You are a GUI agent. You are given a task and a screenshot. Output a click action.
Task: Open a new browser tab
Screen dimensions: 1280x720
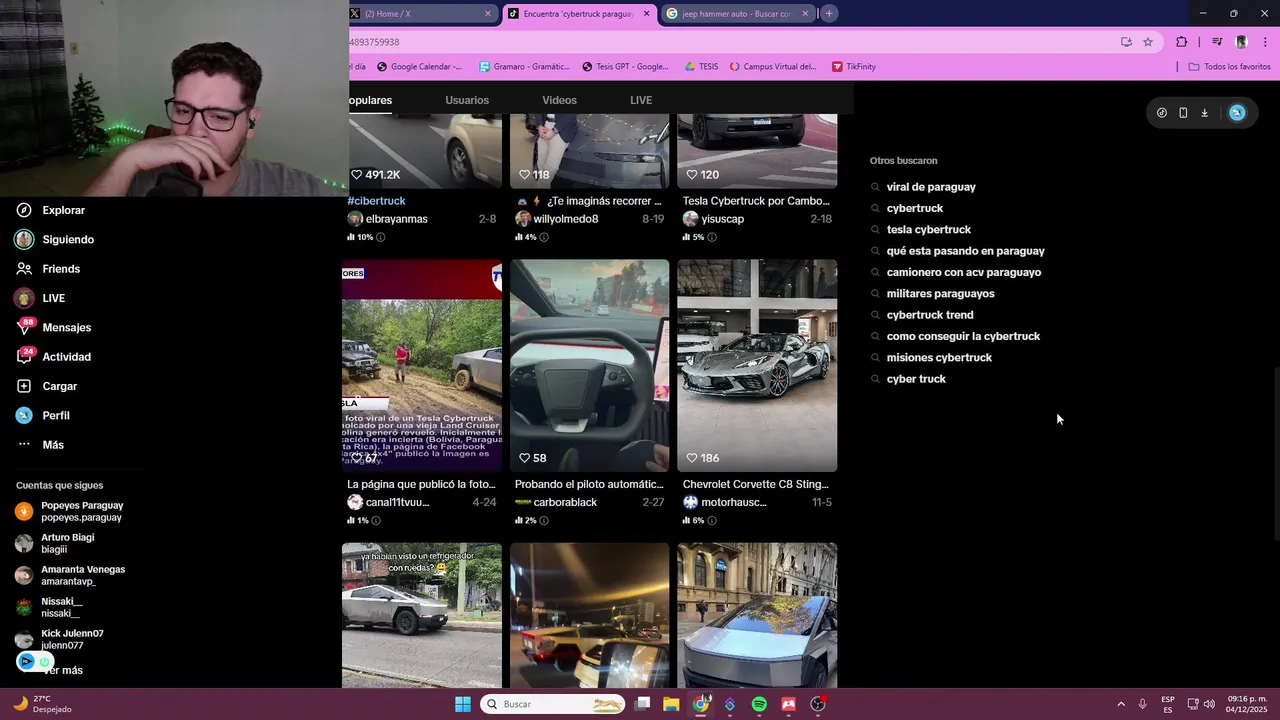click(x=829, y=13)
